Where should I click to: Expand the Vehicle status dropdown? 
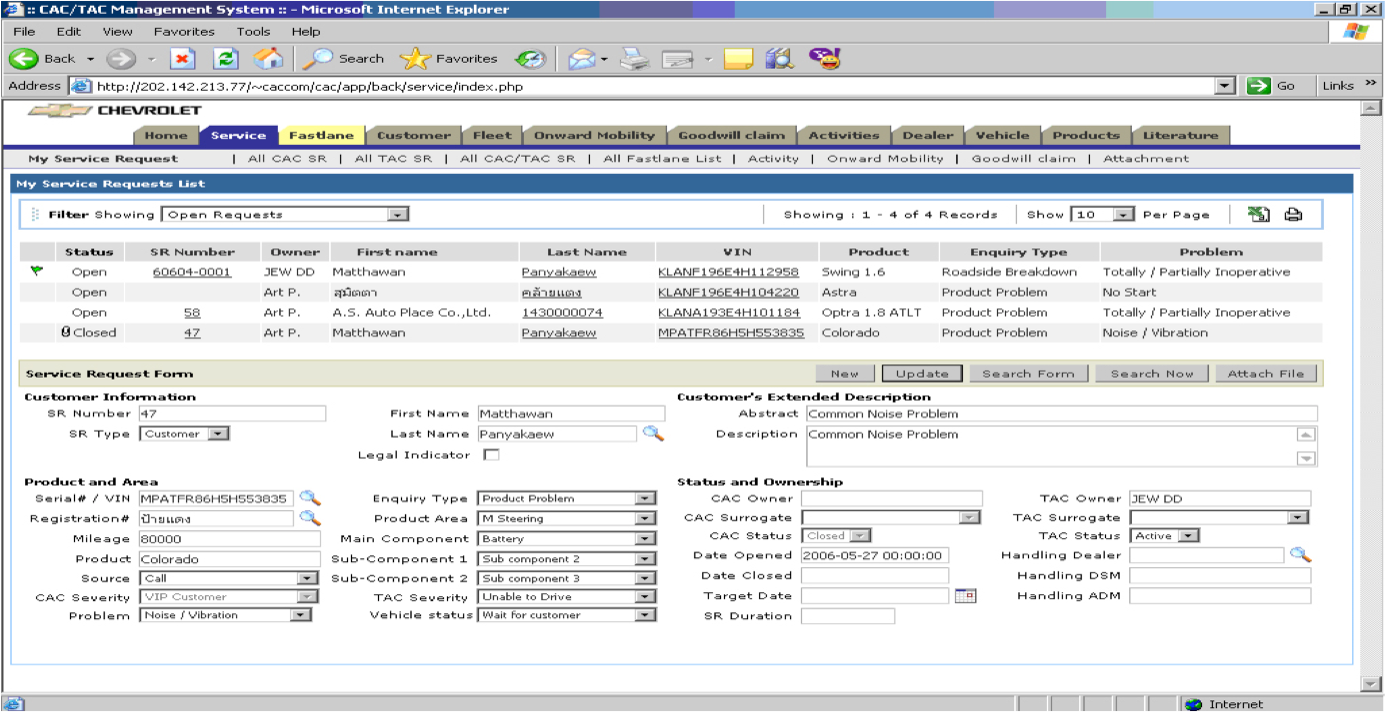(567, 615)
